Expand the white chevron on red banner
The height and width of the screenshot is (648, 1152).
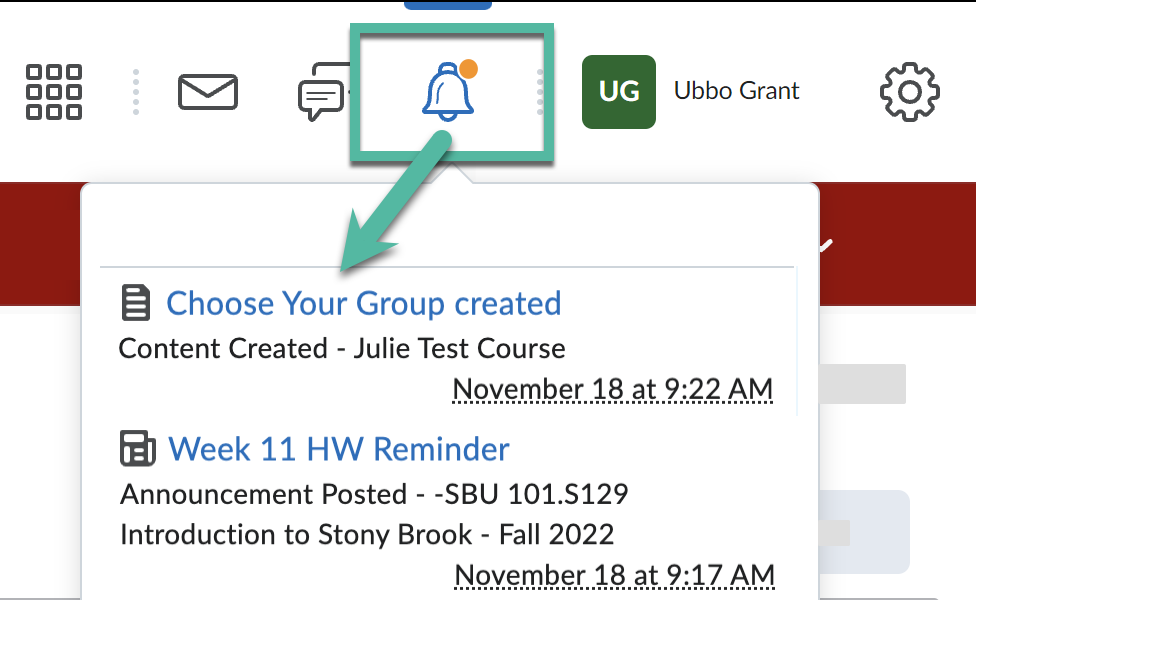827,245
